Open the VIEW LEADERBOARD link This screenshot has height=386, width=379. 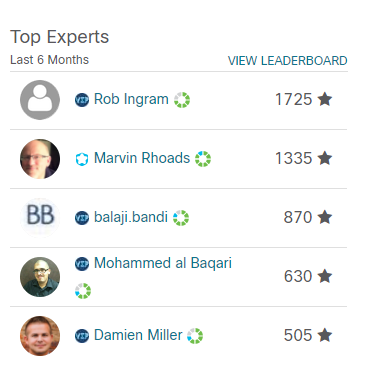(x=287, y=61)
